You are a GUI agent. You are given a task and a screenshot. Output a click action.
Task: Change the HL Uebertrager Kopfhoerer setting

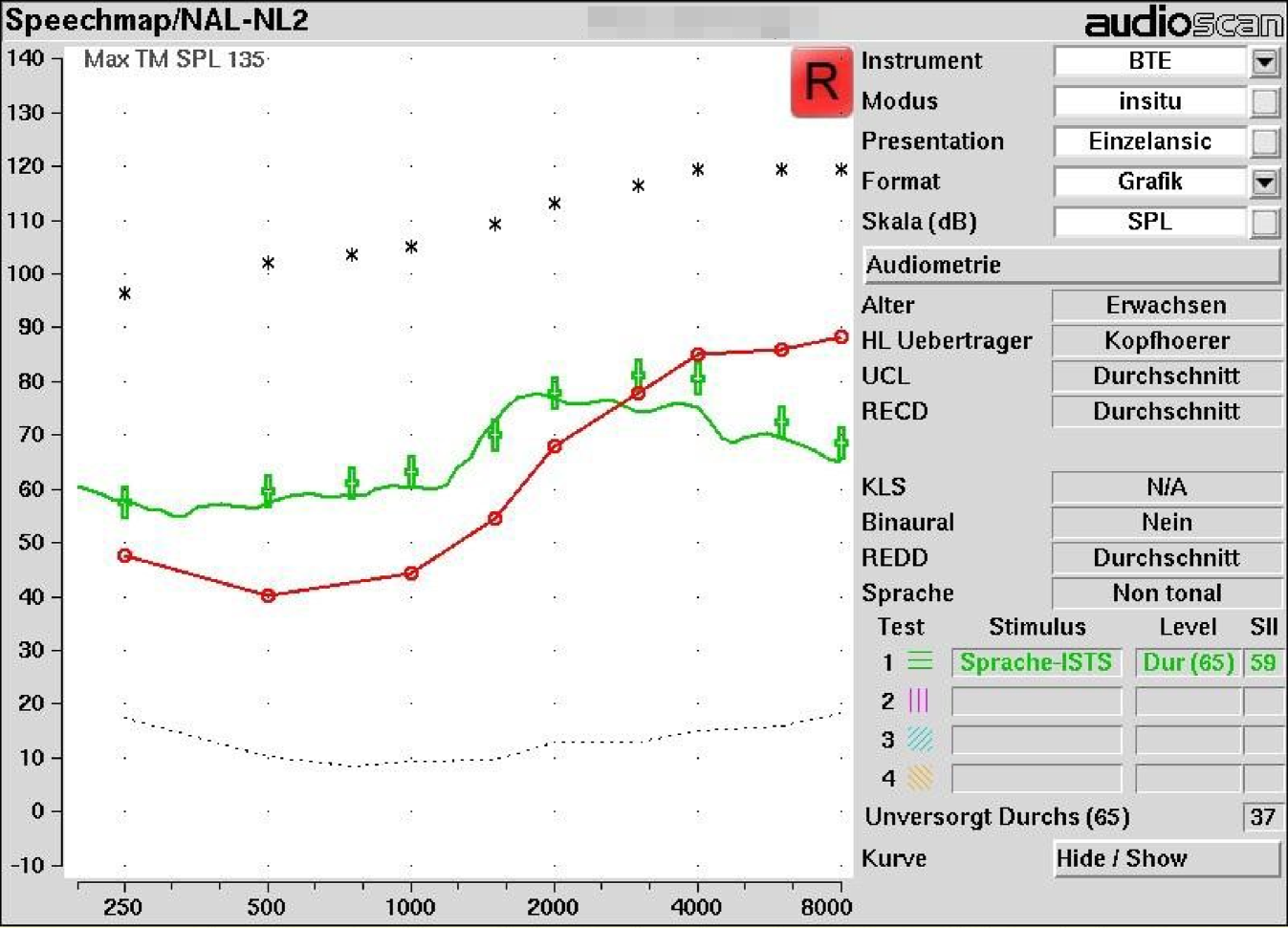(x=1166, y=340)
